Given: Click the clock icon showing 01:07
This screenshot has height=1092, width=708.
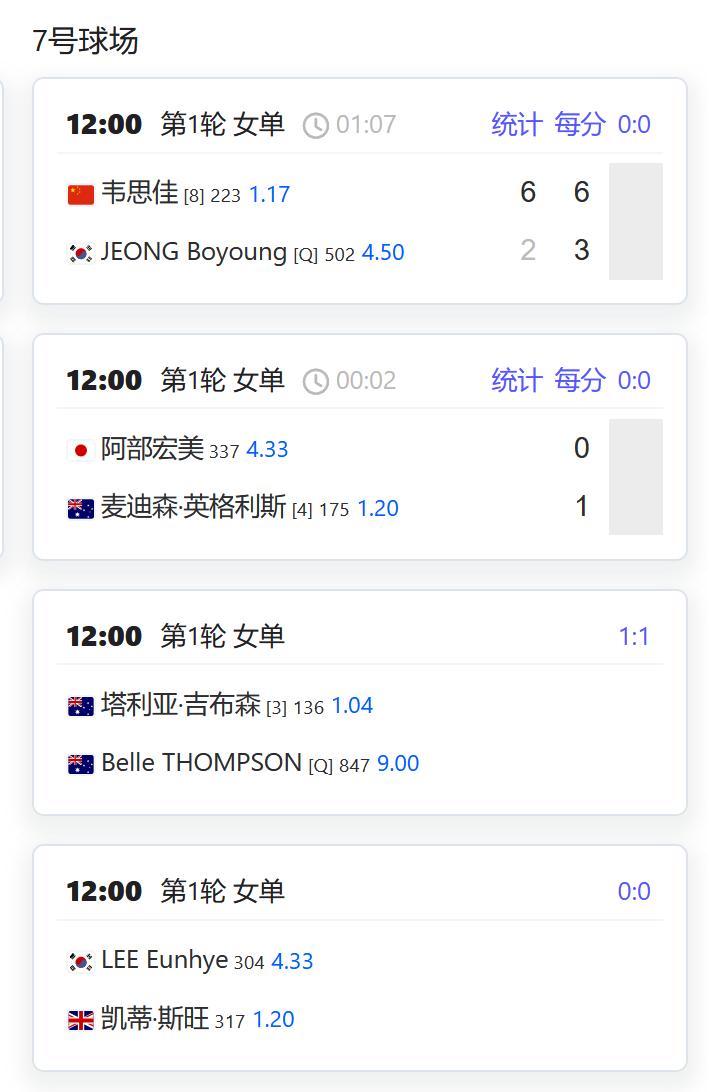Looking at the screenshot, I should point(317,124).
